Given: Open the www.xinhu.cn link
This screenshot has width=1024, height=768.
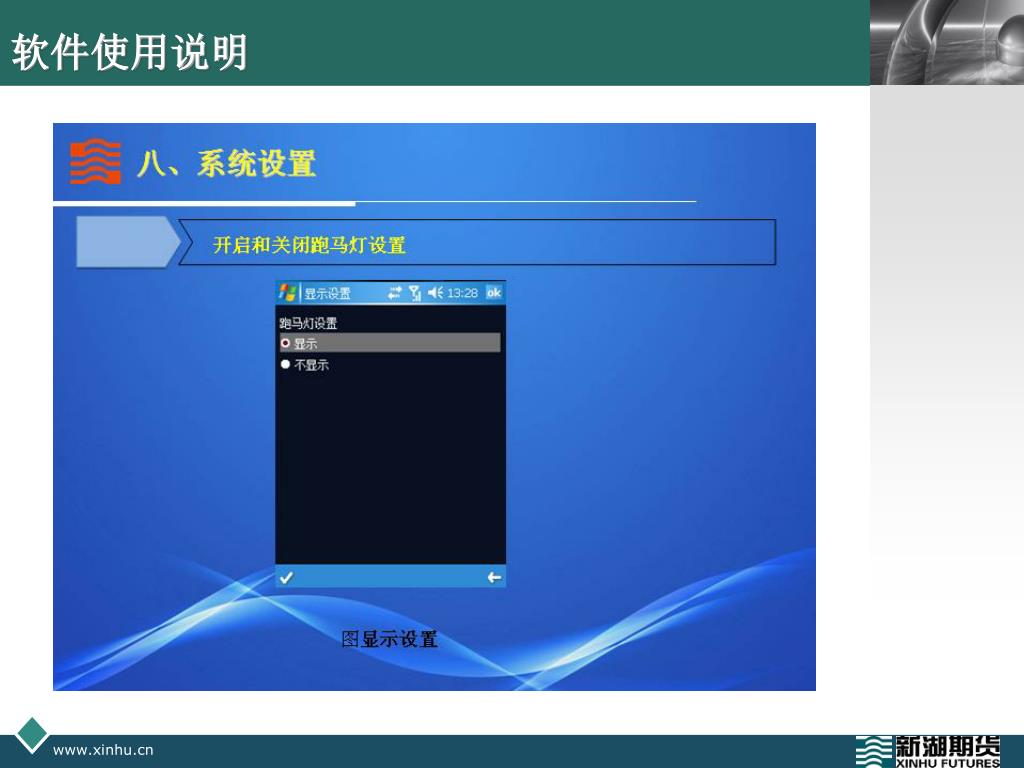Looking at the screenshot, I should tap(103, 750).
